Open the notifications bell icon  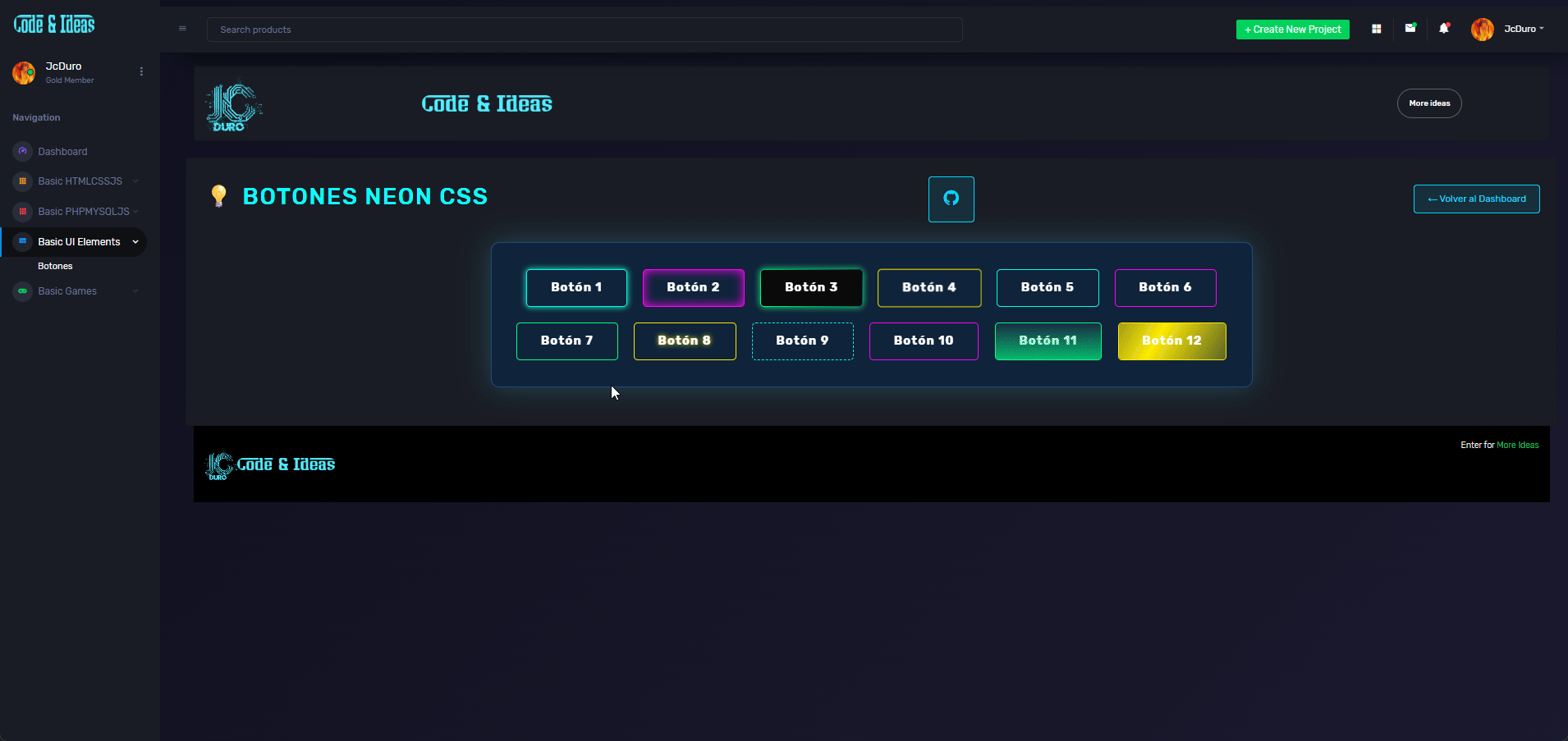1443,29
